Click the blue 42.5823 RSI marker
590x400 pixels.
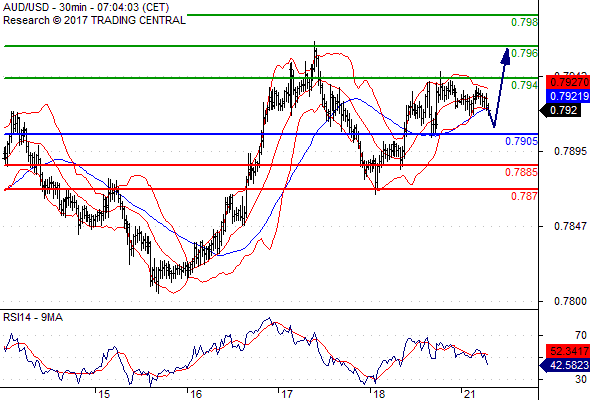click(x=564, y=365)
